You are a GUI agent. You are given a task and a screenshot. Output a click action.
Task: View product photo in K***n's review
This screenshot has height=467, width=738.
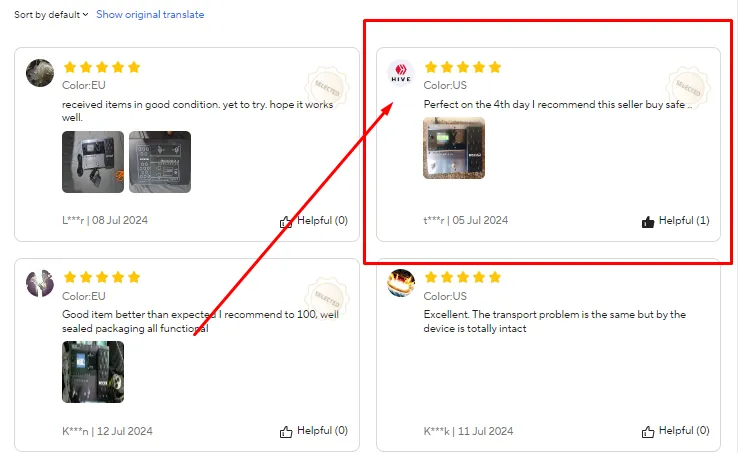click(93, 372)
